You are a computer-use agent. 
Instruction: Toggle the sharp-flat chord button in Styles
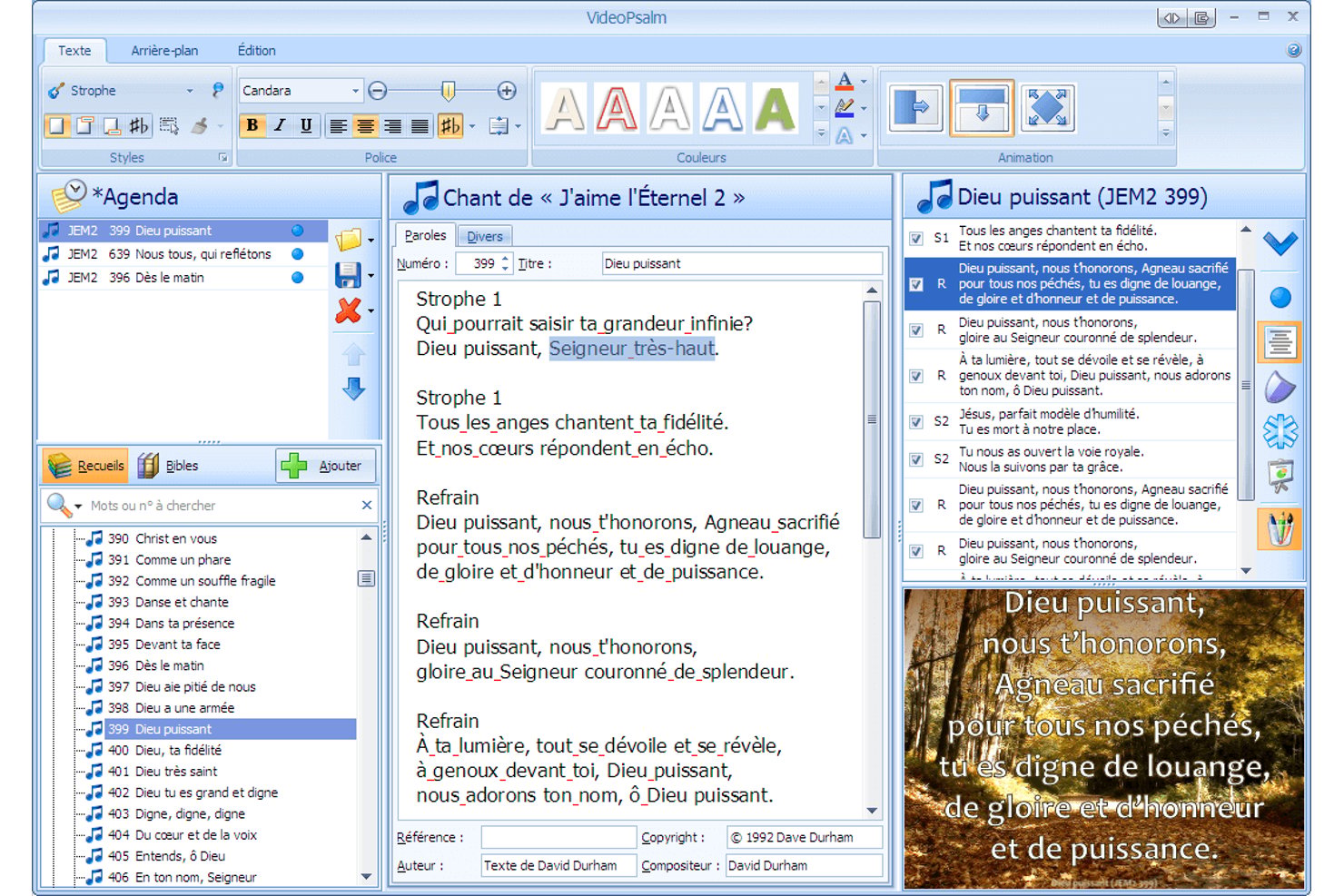pyautogui.click(x=139, y=125)
